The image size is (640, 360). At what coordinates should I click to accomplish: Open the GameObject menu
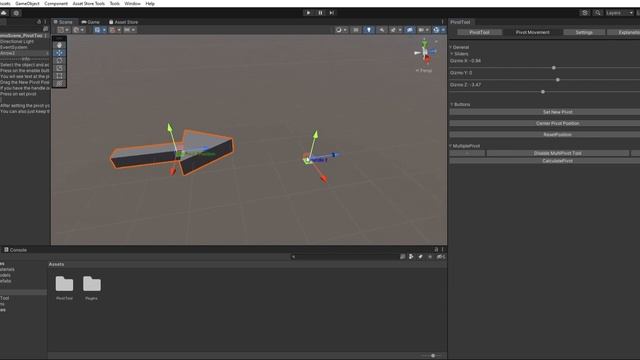point(27,3)
